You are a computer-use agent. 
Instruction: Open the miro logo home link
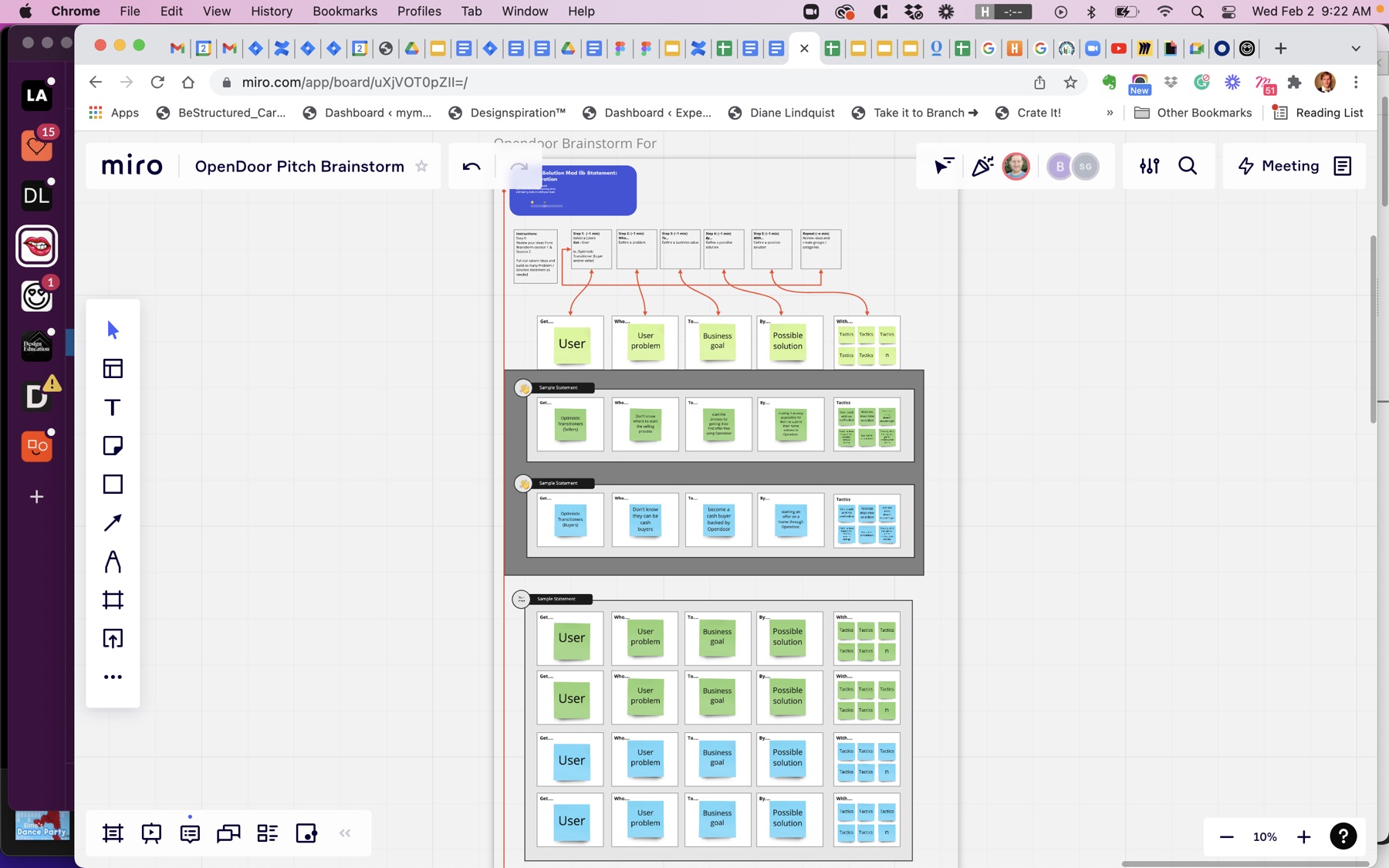coord(132,165)
